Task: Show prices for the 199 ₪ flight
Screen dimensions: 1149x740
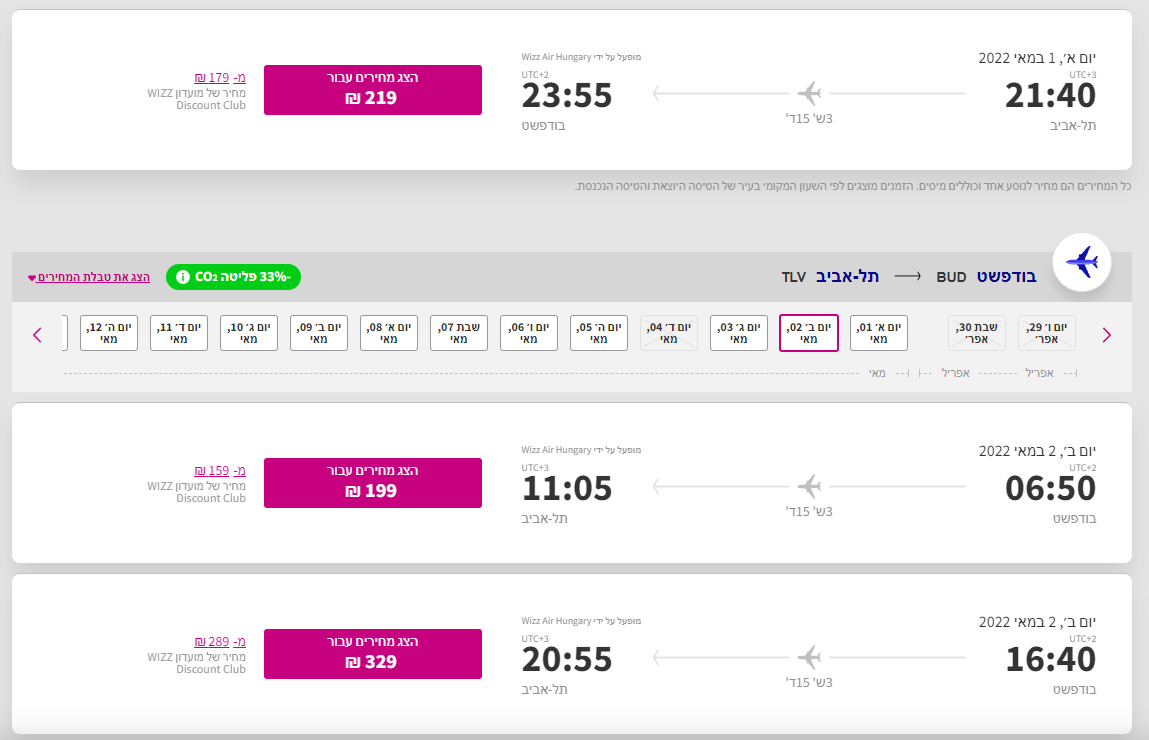Action: click(372, 483)
